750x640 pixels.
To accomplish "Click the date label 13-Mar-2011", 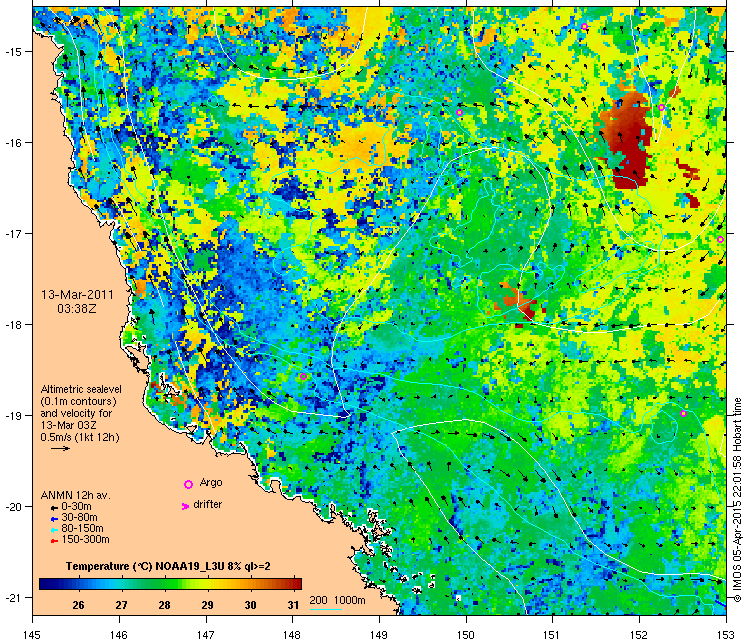I will (x=77, y=295).
